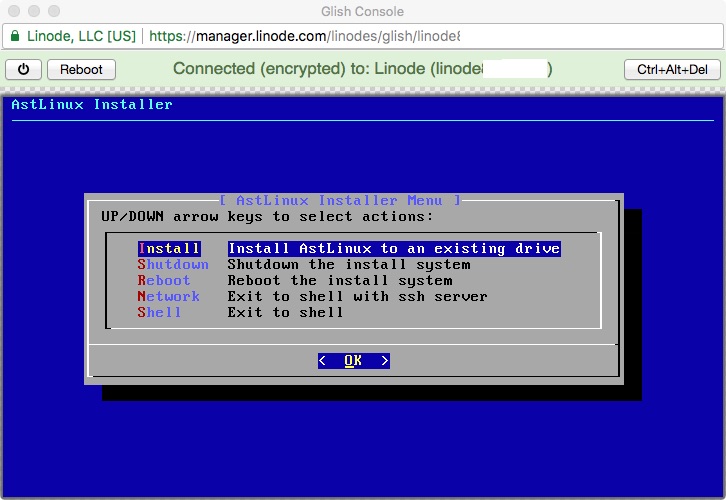Select the Shell menu entry
Image resolution: width=726 pixels, height=500 pixels.
(x=159, y=312)
